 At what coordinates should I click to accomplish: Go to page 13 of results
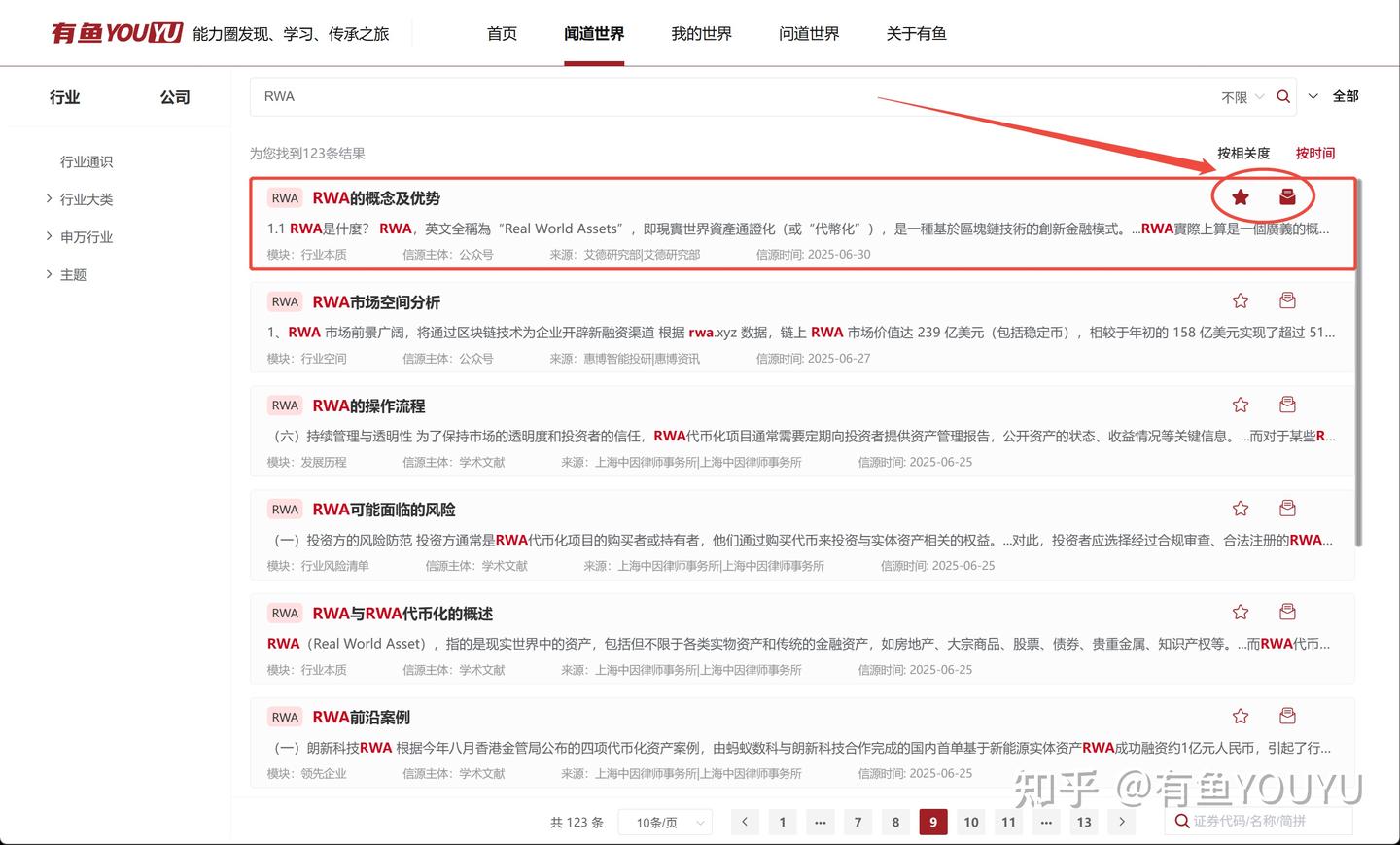point(1084,822)
